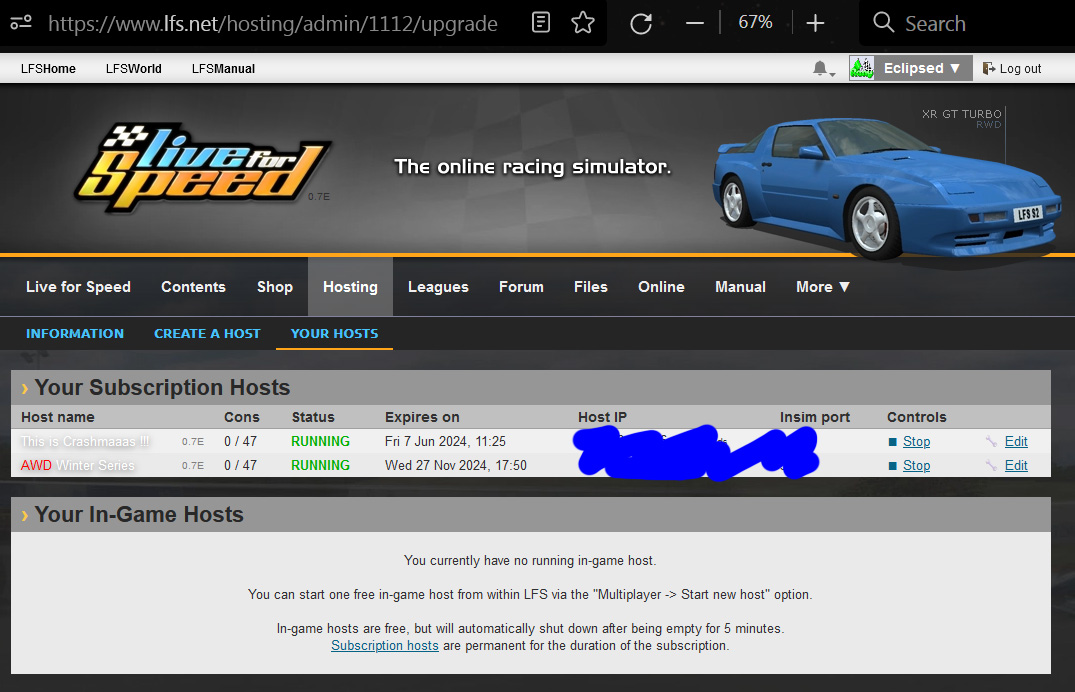Reset the 67% zoom level

click(755, 23)
